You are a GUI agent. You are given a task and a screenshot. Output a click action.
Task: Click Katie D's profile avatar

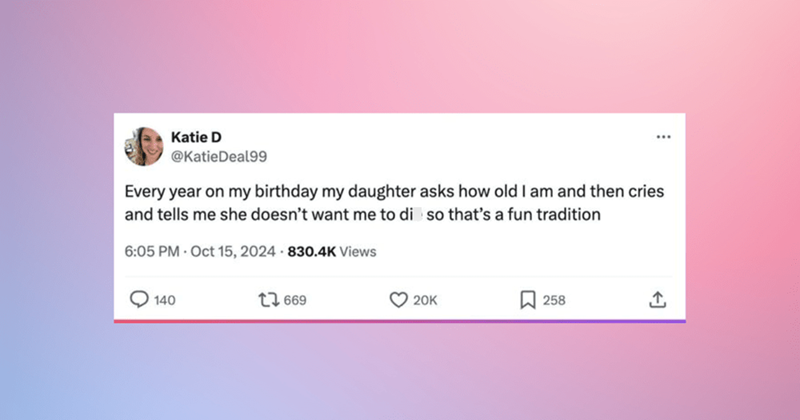144,146
